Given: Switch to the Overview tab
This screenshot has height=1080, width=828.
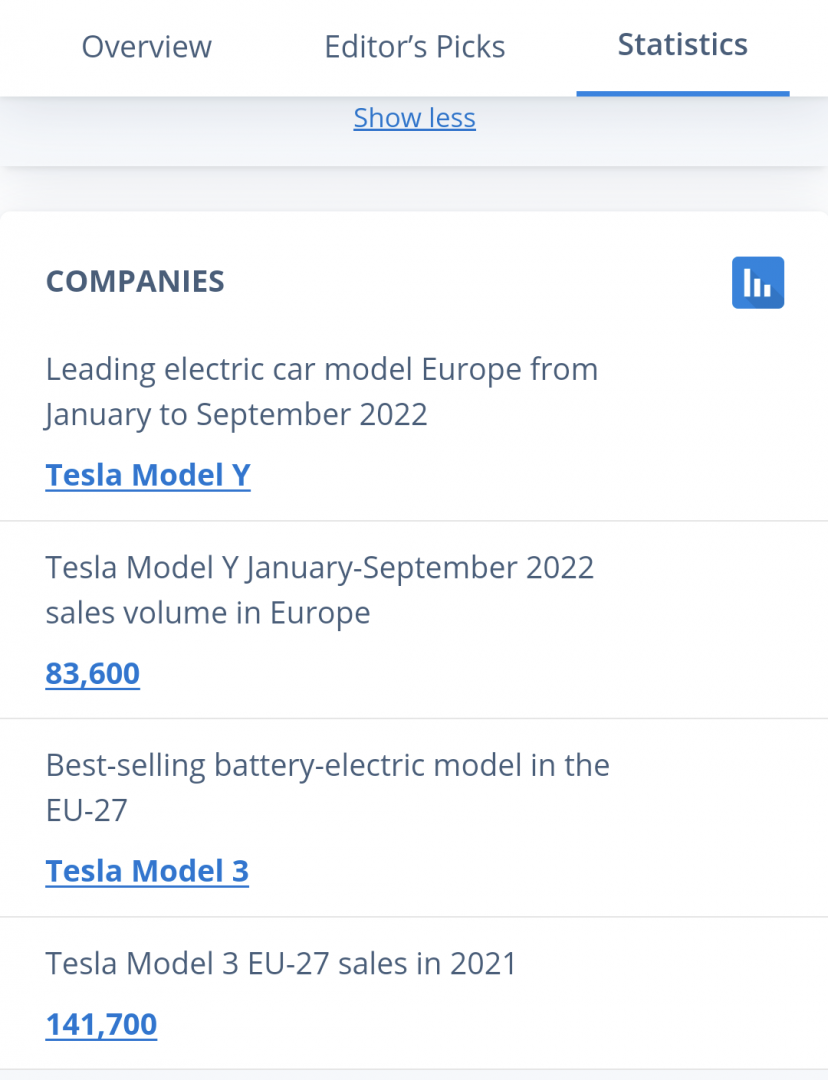Looking at the screenshot, I should tap(147, 47).
